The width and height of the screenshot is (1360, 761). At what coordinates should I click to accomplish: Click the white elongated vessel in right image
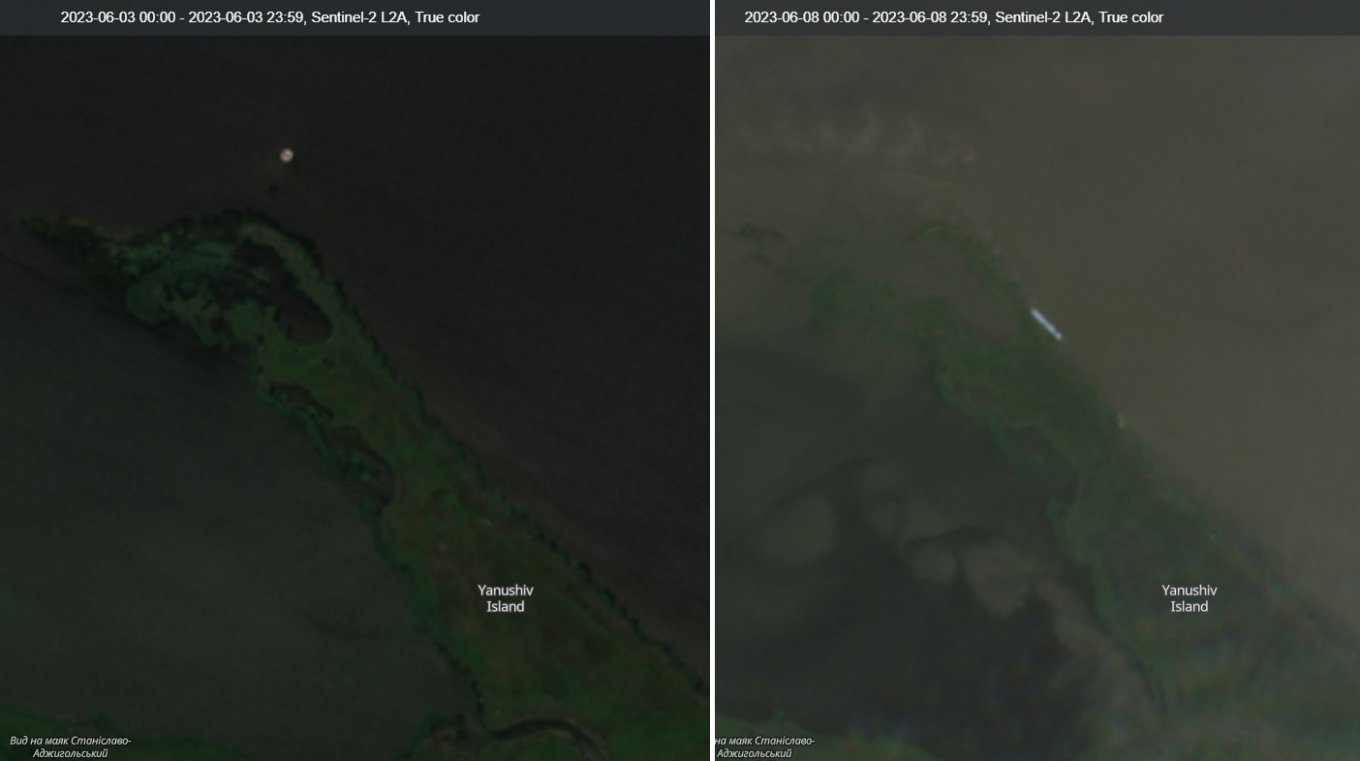1046,323
